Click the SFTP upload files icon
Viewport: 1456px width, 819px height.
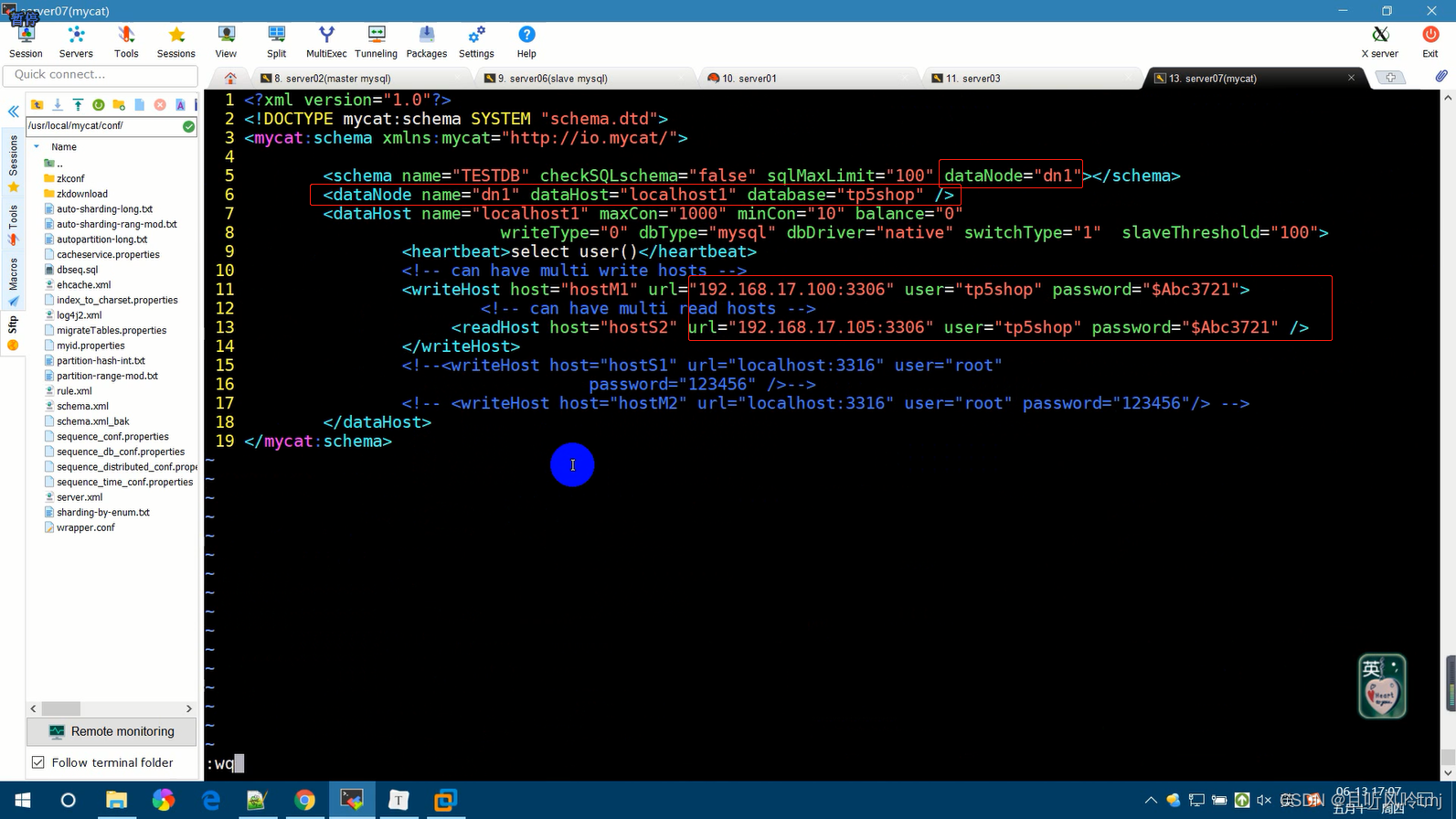click(78, 105)
